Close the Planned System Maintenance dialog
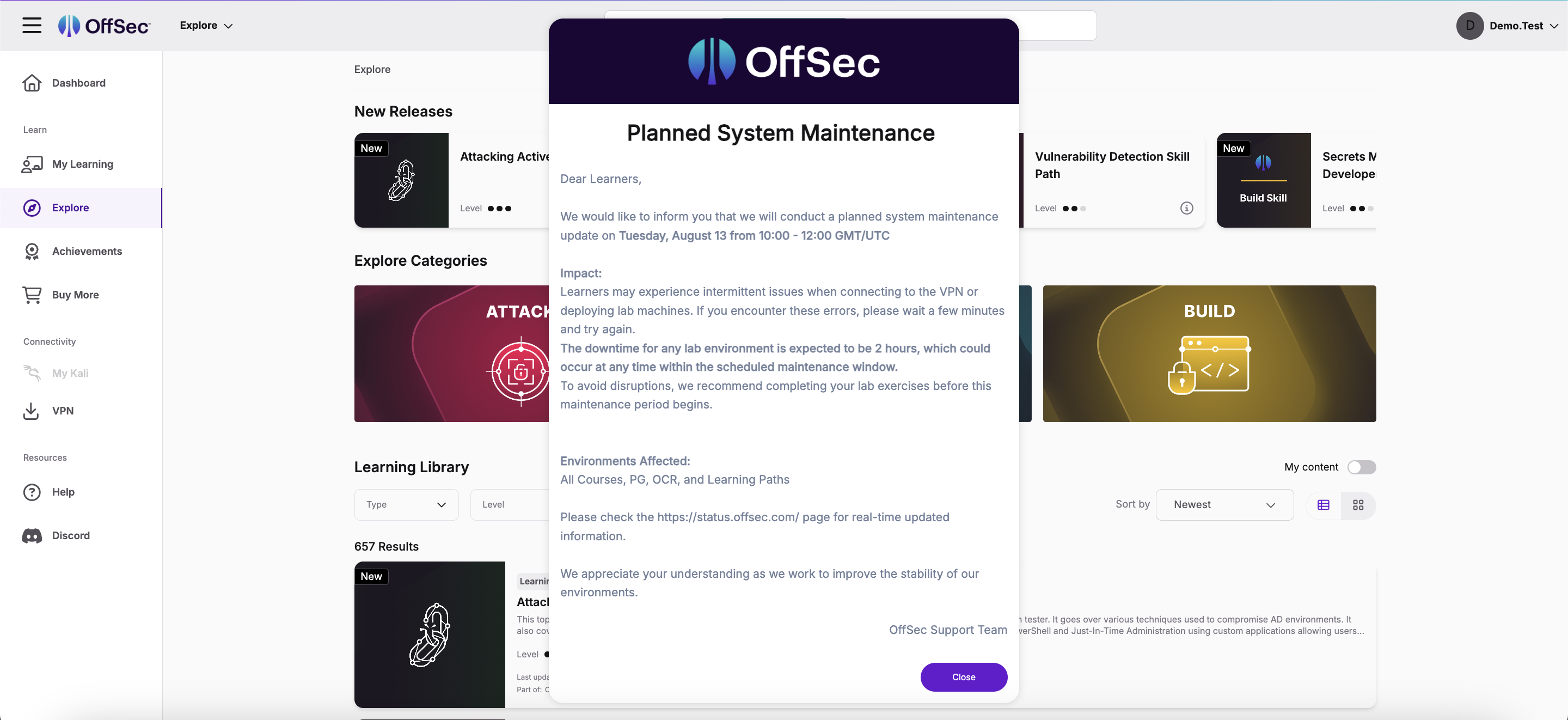The height and width of the screenshot is (720, 1568). (964, 677)
